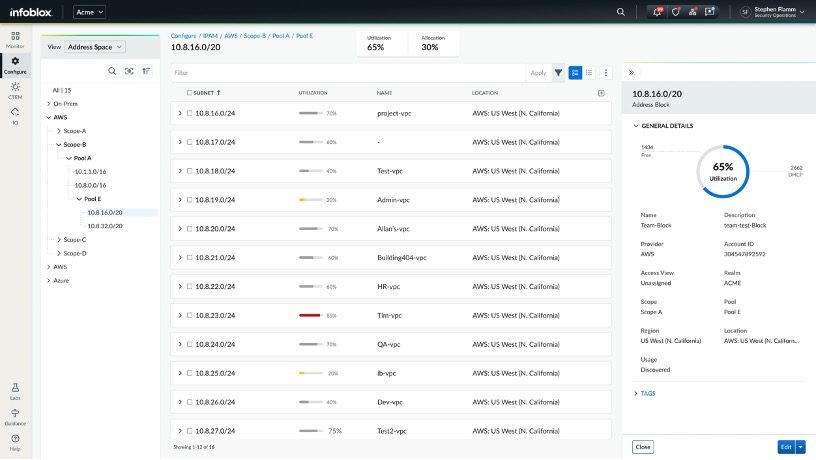Open the Monitor section in sidebar

(x=15, y=40)
